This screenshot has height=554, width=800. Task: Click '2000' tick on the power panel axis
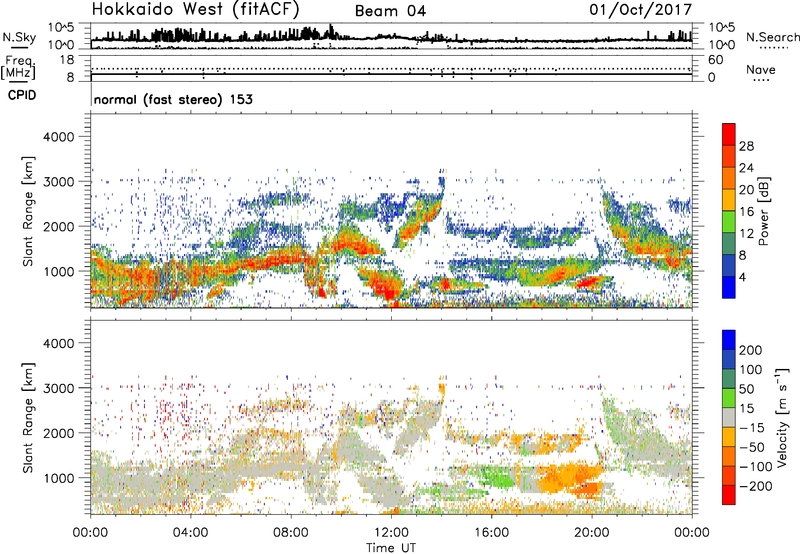point(59,227)
